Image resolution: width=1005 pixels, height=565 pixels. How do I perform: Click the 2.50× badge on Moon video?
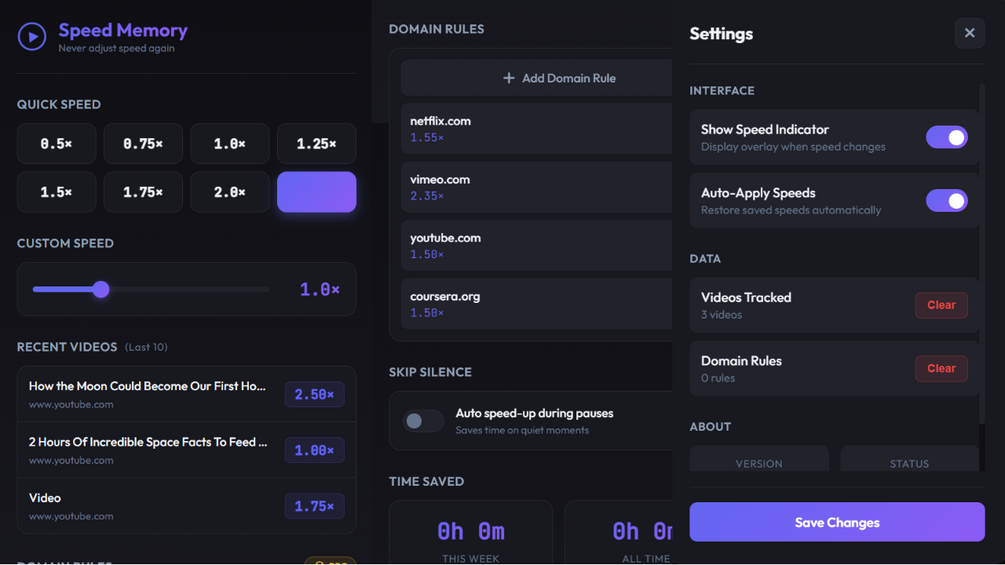pos(314,395)
